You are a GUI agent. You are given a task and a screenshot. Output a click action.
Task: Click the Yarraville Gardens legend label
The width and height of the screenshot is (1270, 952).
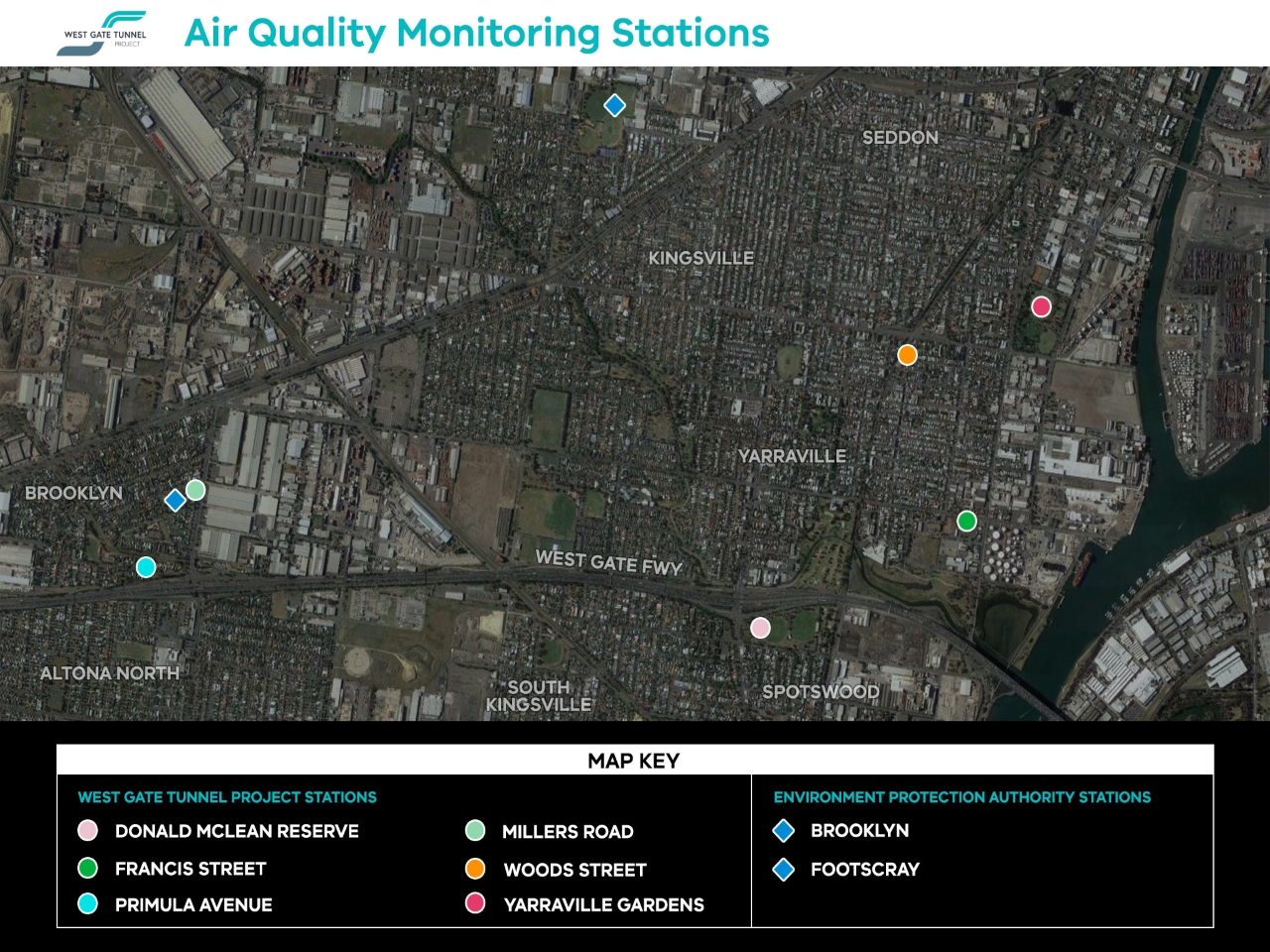pos(603,904)
